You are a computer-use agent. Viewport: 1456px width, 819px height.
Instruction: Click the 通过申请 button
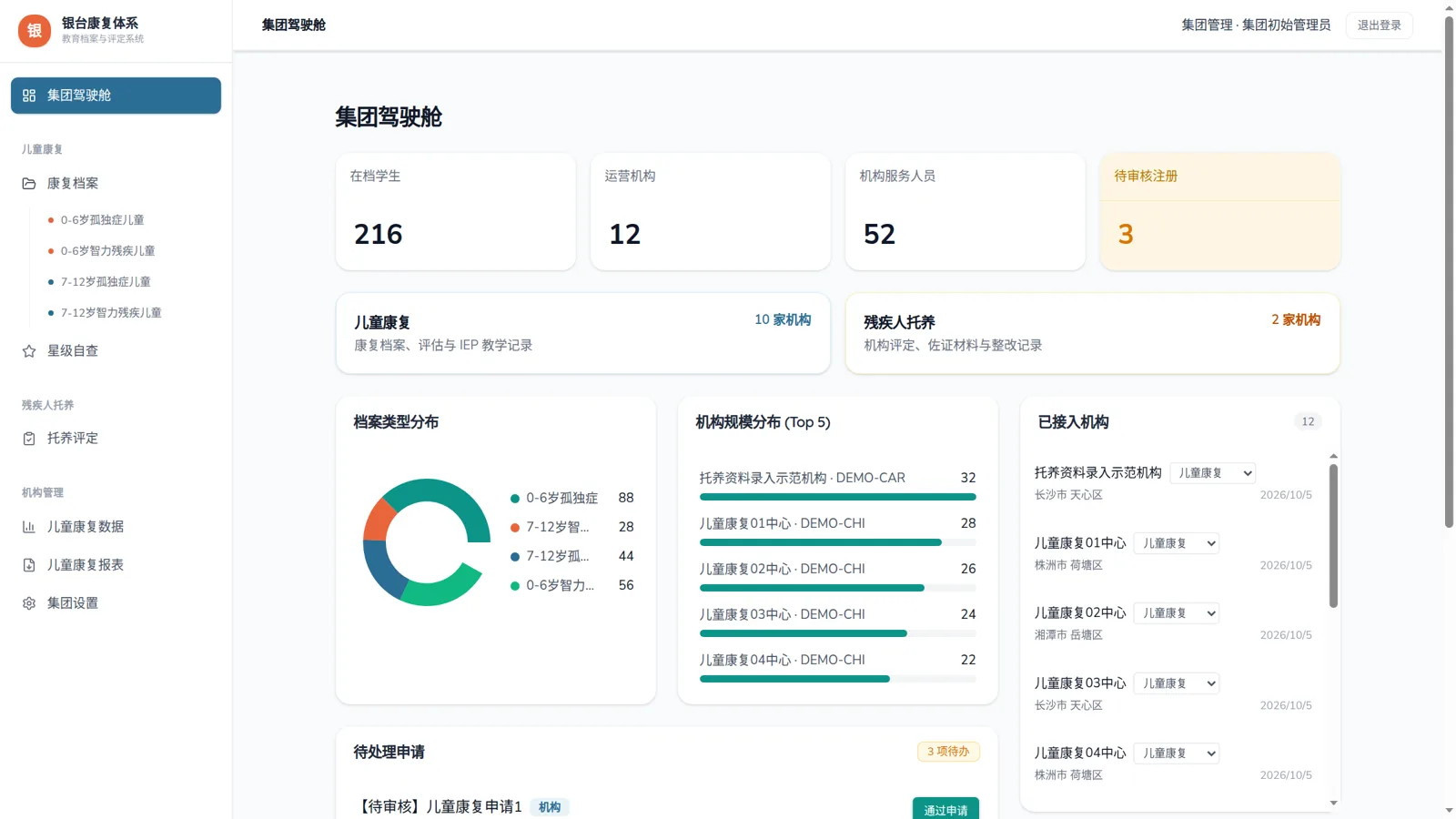[945, 810]
